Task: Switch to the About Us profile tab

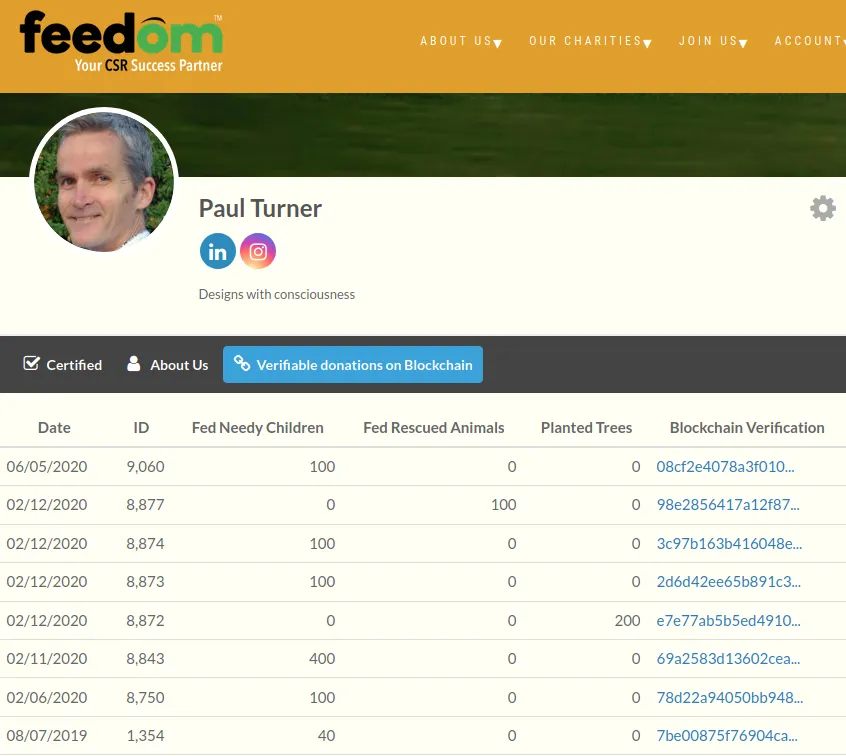Action: (167, 365)
